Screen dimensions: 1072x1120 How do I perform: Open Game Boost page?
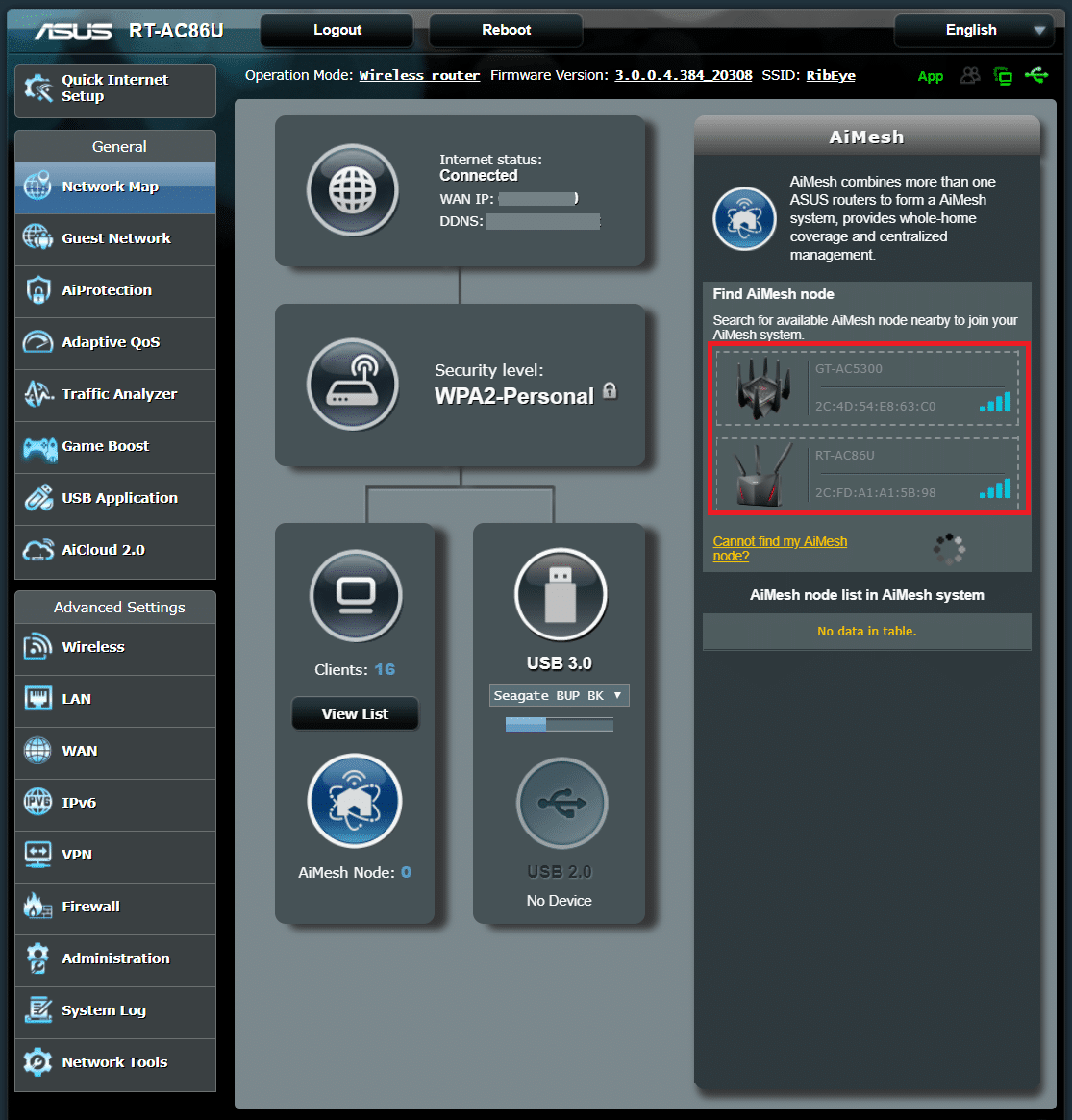pyautogui.click(x=115, y=447)
